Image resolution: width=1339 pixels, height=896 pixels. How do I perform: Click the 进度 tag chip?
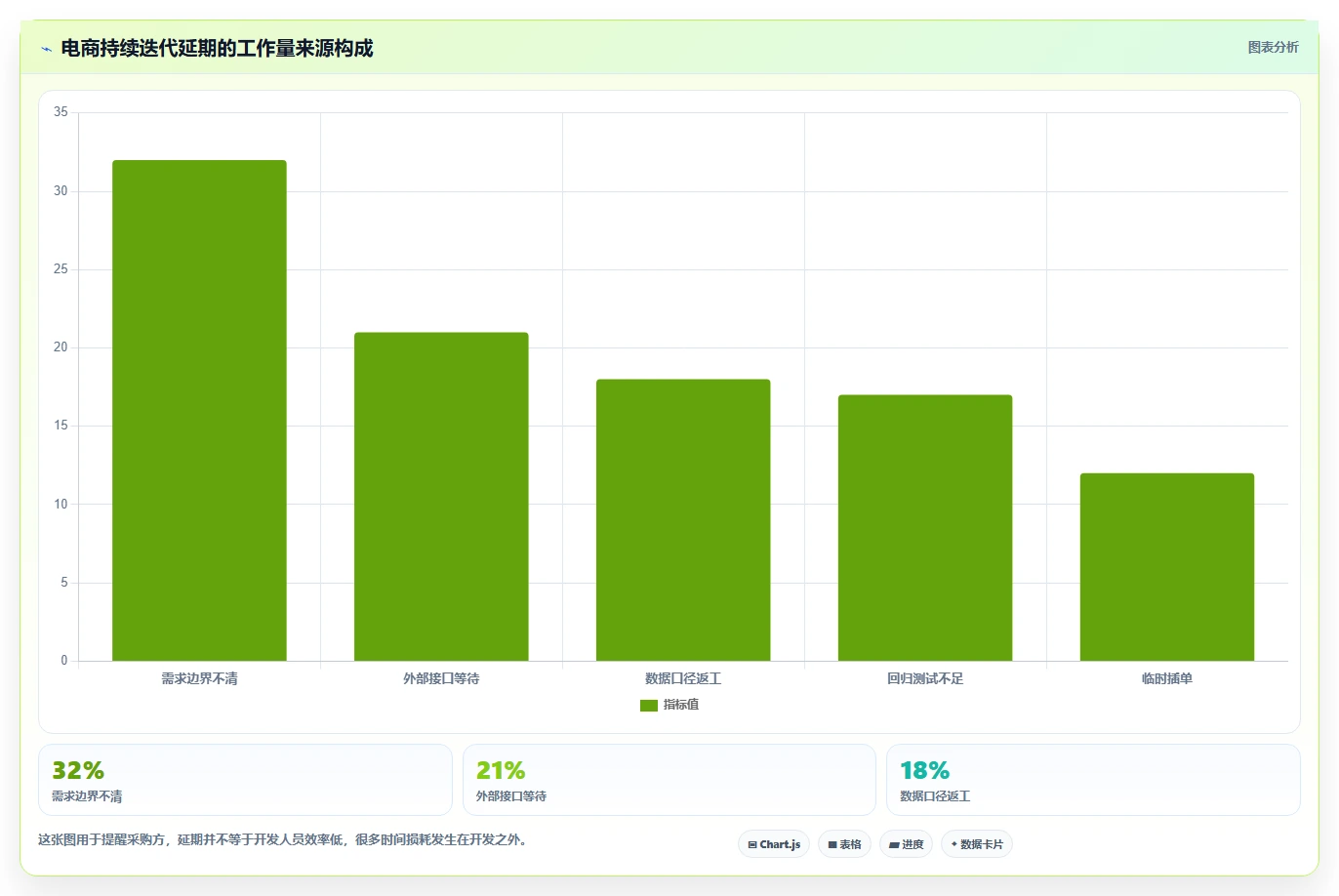[x=907, y=844]
